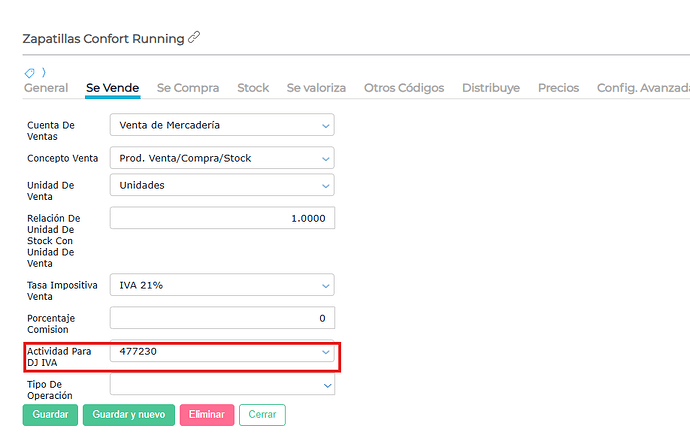Click the Cuenta De Ventas label
The height and width of the screenshot is (441, 690).
[x=51, y=131]
